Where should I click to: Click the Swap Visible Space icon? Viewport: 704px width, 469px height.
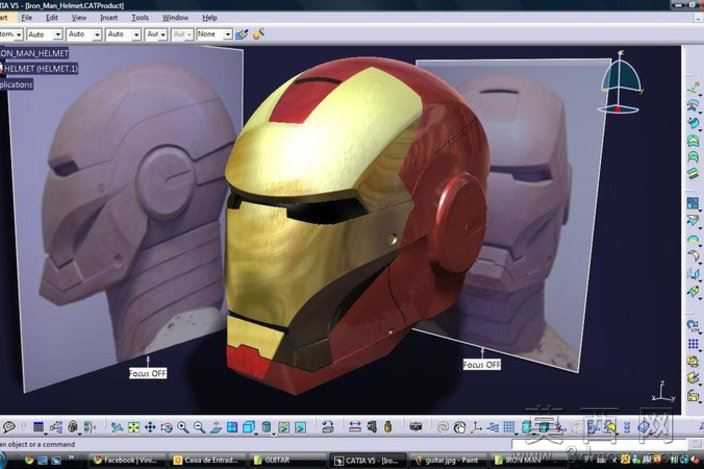click(x=300, y=427)
